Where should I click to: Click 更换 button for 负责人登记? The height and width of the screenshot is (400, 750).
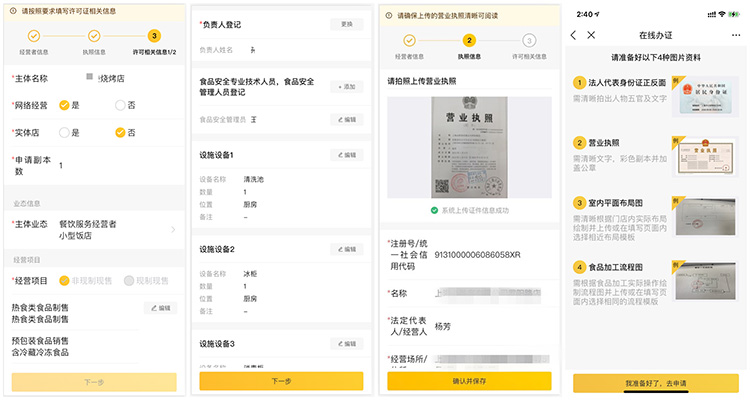pos(347,24)
